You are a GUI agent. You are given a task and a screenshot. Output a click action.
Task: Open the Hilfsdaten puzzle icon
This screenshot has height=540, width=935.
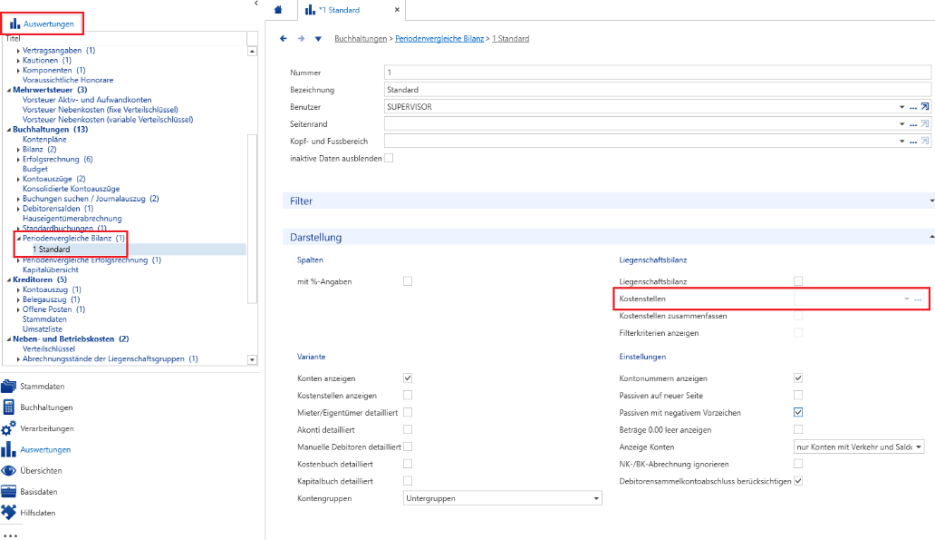click(8, 513)
